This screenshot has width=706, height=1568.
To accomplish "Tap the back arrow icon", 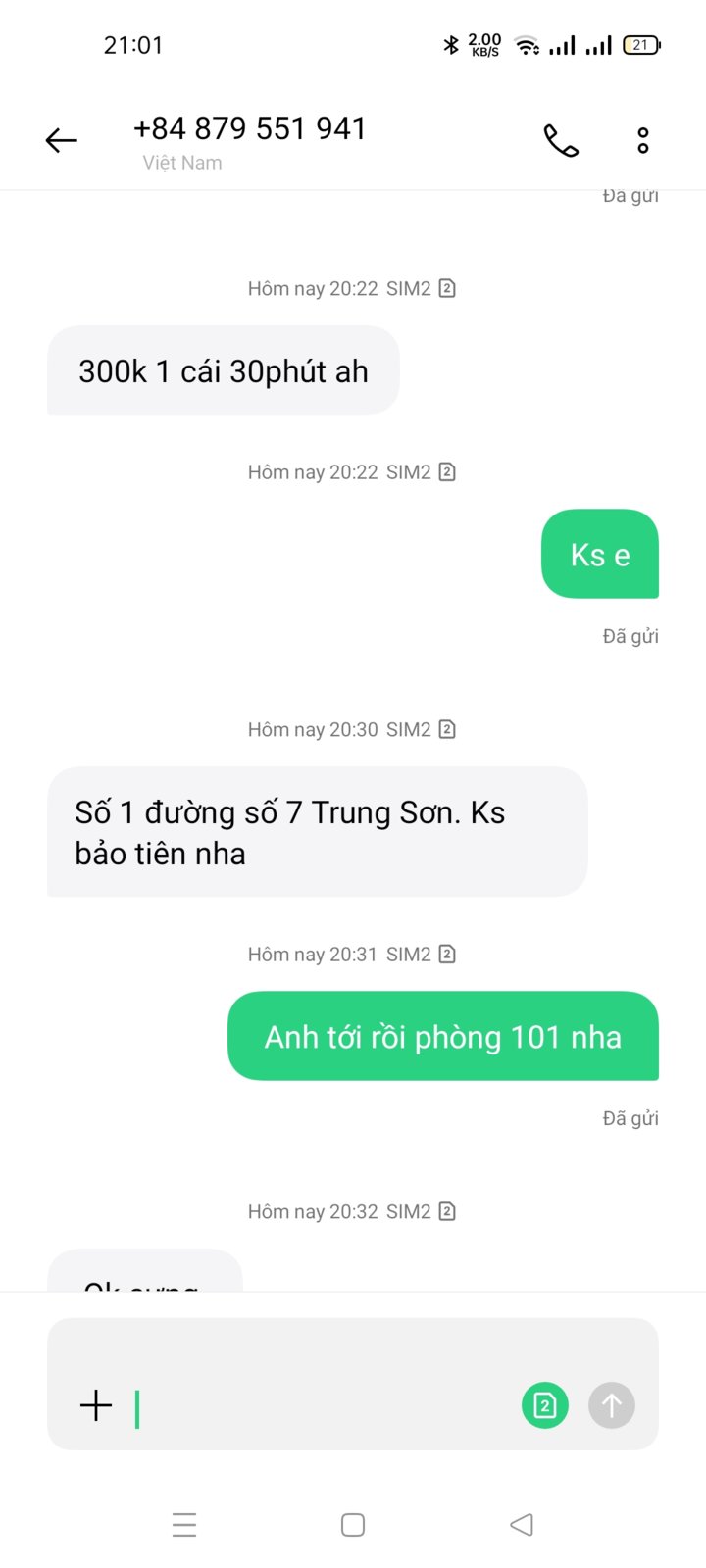I will (x=61, y=141).
